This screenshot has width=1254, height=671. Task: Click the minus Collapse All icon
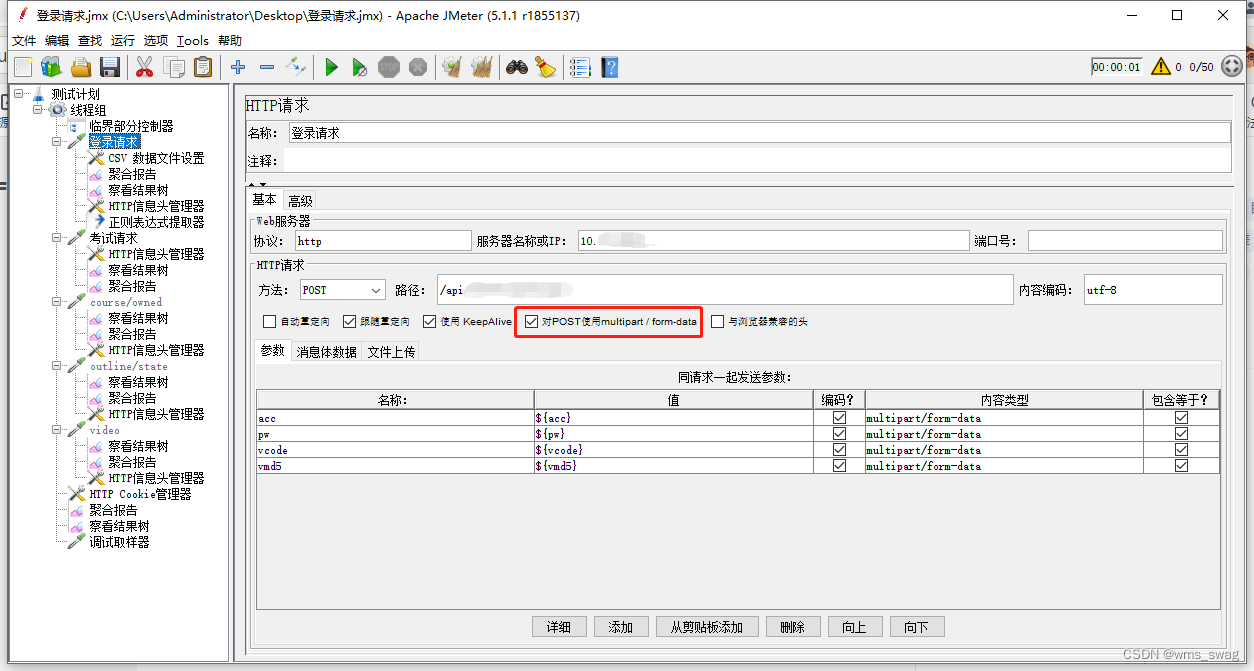click(267, 67)
